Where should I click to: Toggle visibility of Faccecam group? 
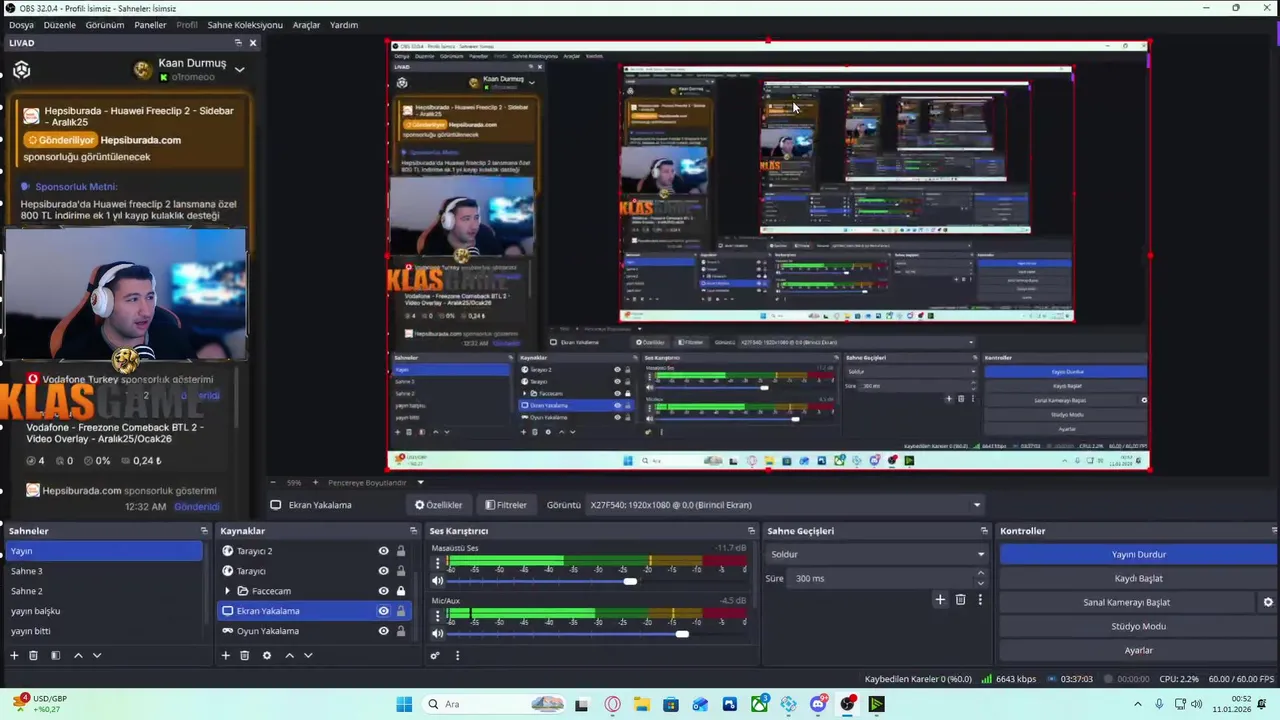click(383, 591)
